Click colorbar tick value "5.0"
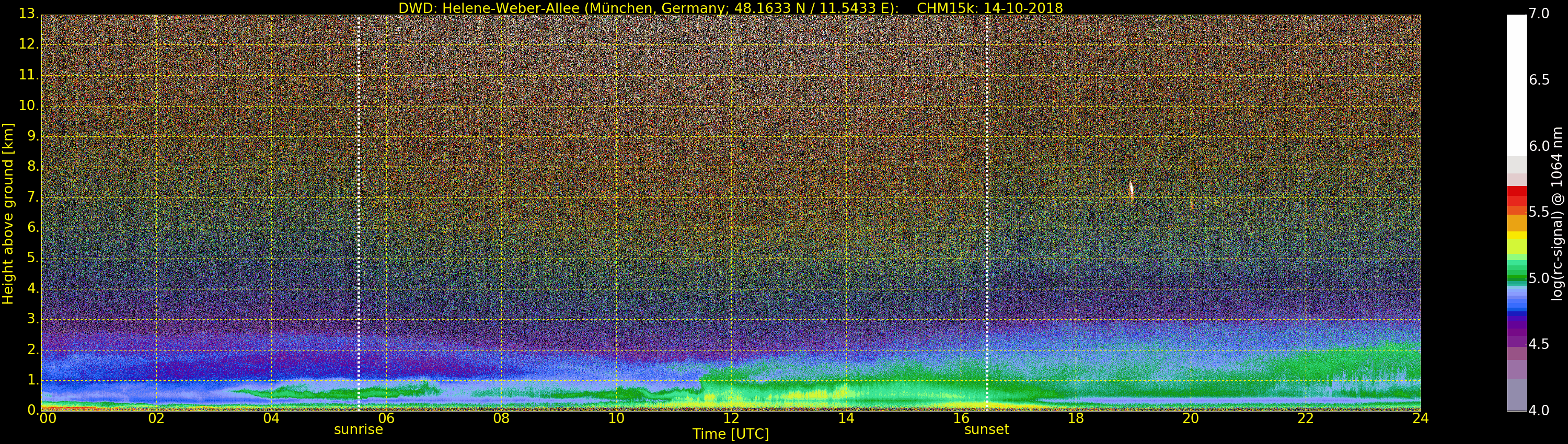The height and width of the screenshot is (444, 1568). [x=1539, y=278]
